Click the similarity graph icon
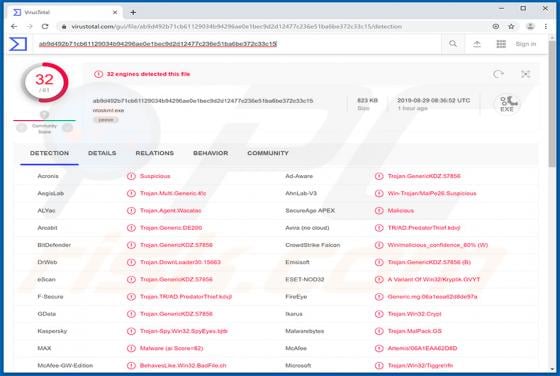This screenshot has height=376, width=560. [x=525, y=74]
